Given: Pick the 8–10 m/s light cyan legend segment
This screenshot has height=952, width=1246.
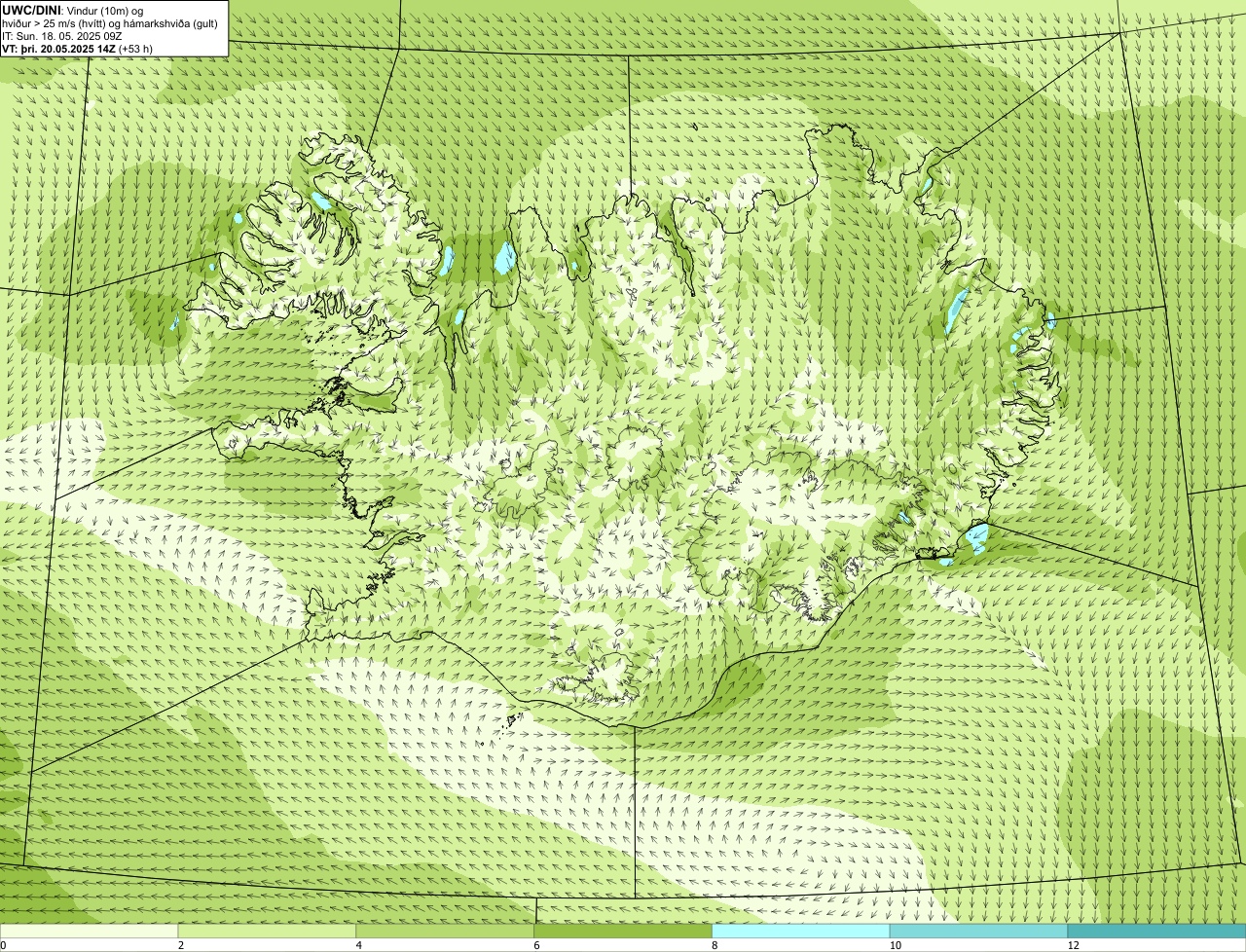Looking at the screenshot, I should tap(801, 932).
